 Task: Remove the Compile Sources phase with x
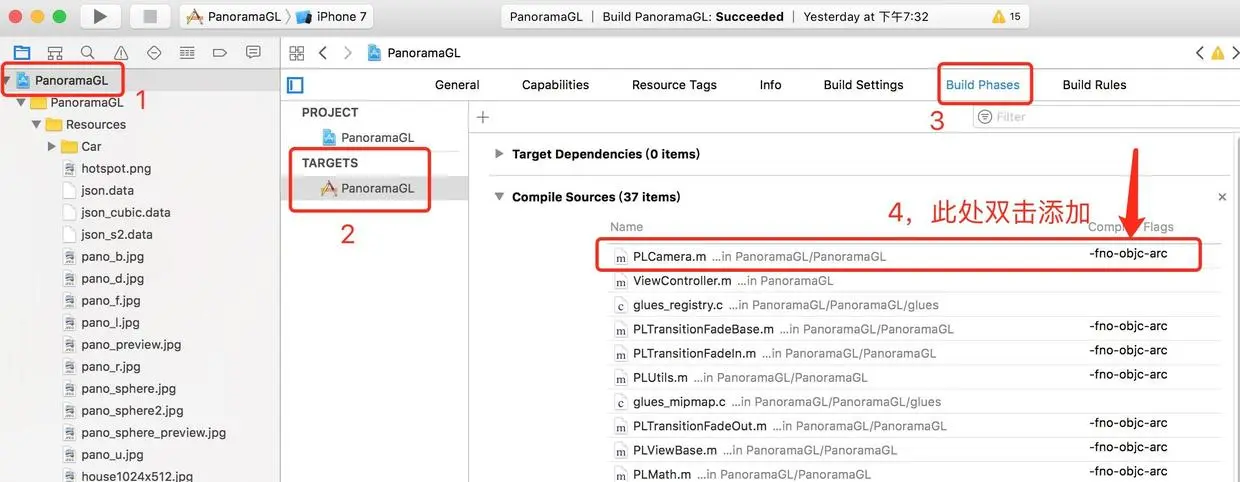click(1222, 197)
